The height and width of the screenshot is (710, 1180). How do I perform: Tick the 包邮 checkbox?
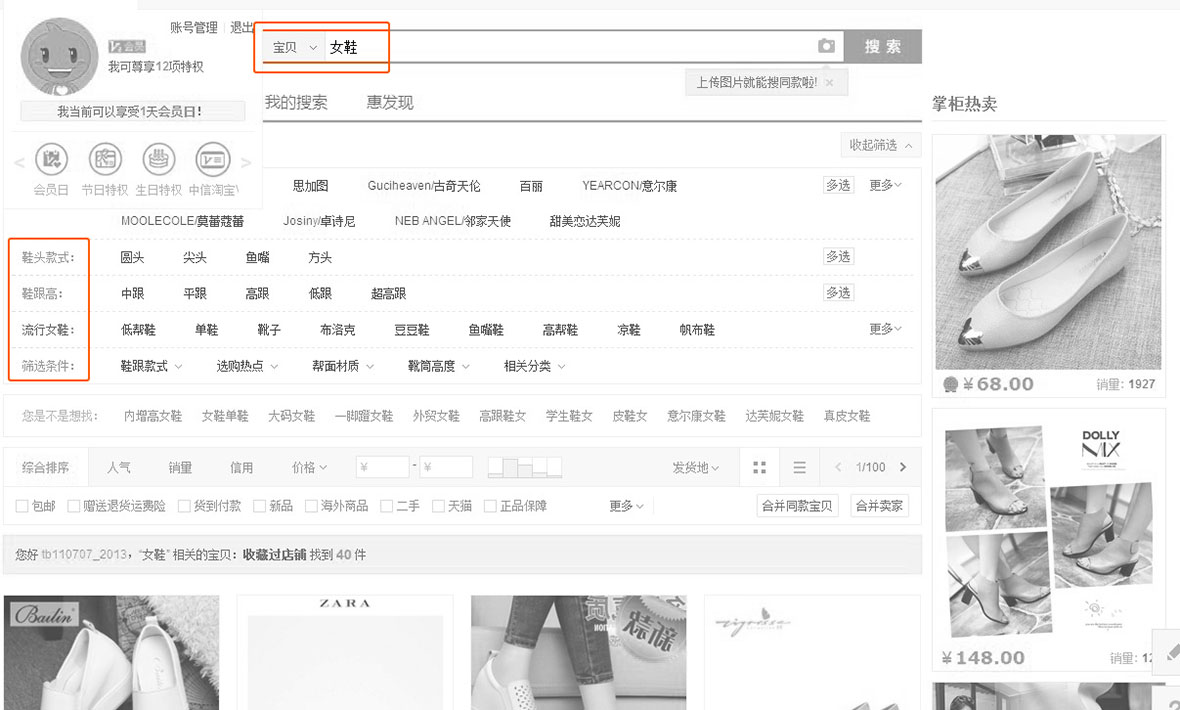(22, 506)
